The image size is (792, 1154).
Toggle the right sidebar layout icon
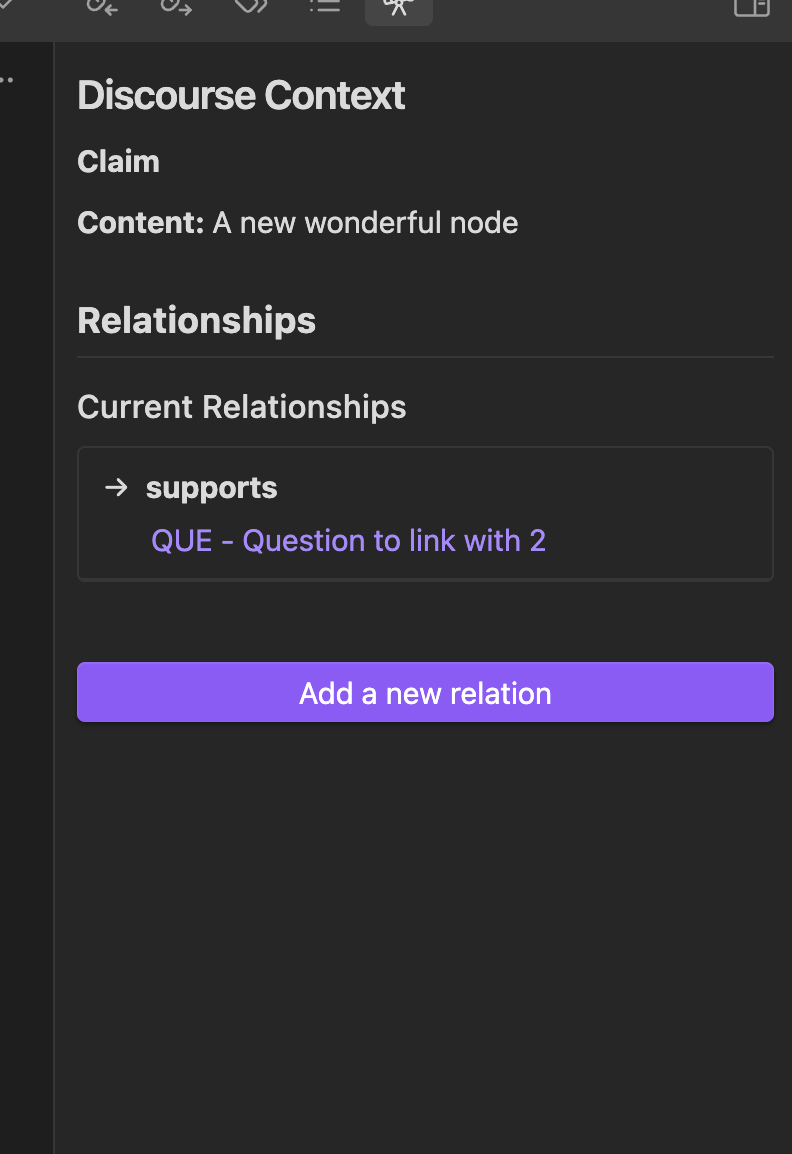[x=752, y=7]
